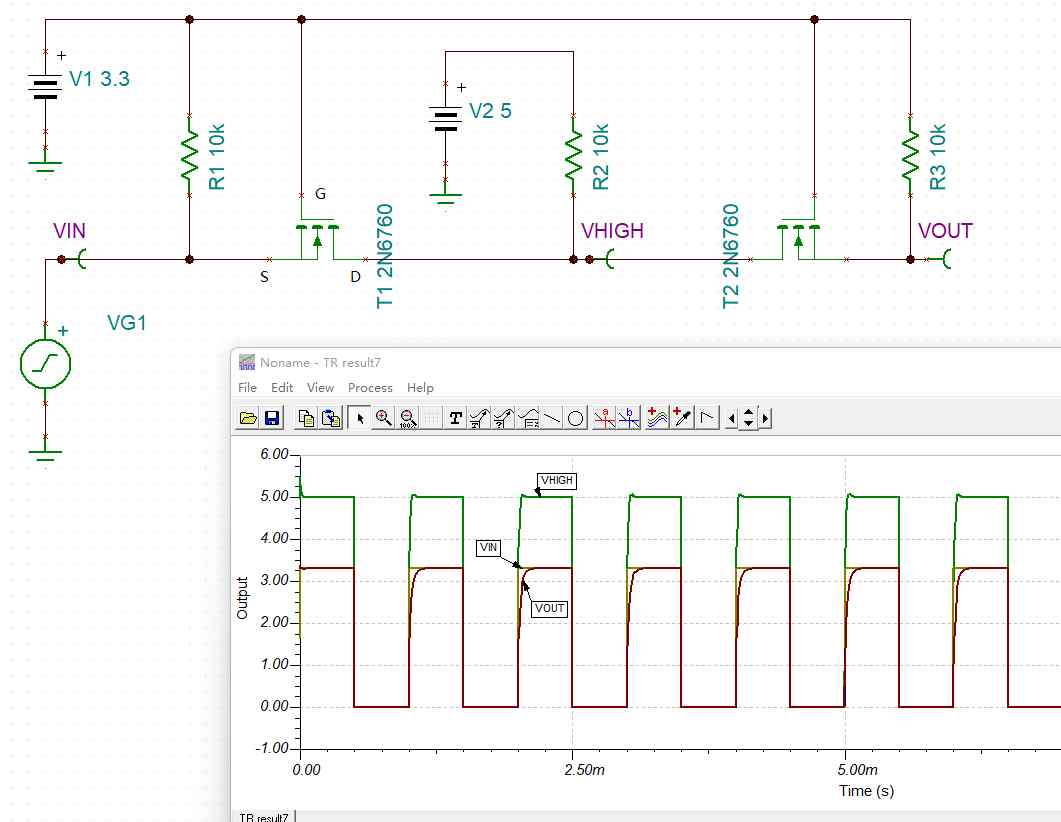The width and height of the screenshot is (1061, 822).
Task: Select the pointer arrow tool
Action: point(359,418)
